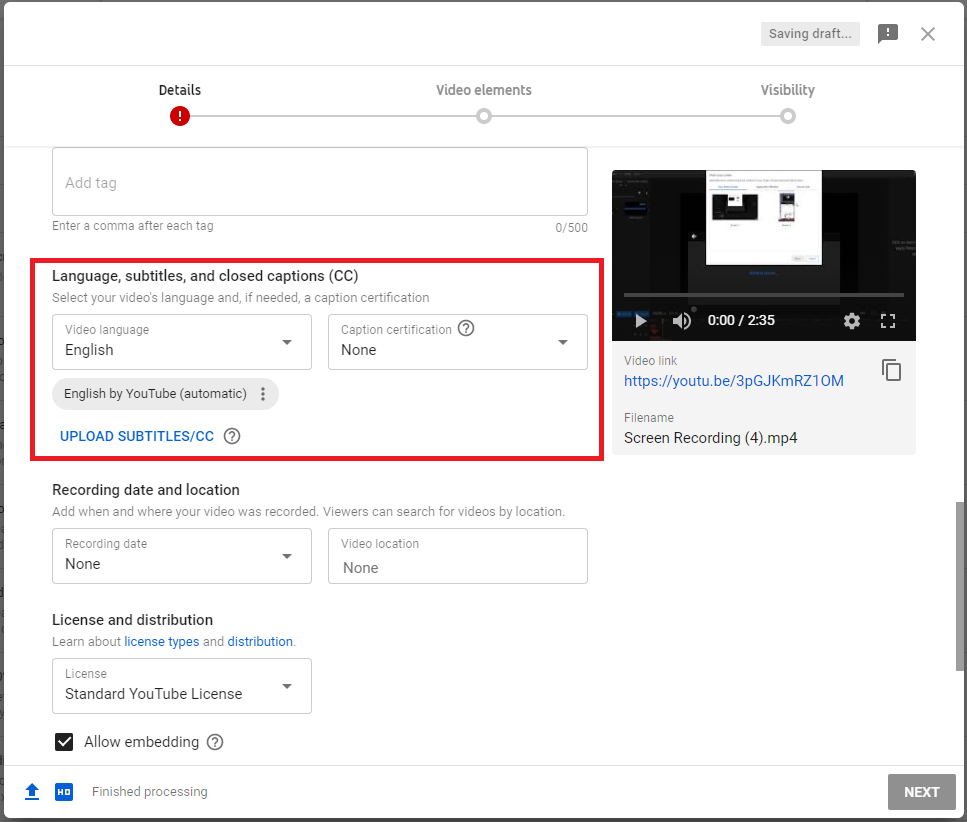Open video preview settings gear
This screenshot has height=822, width=967.
click(852, 321)
